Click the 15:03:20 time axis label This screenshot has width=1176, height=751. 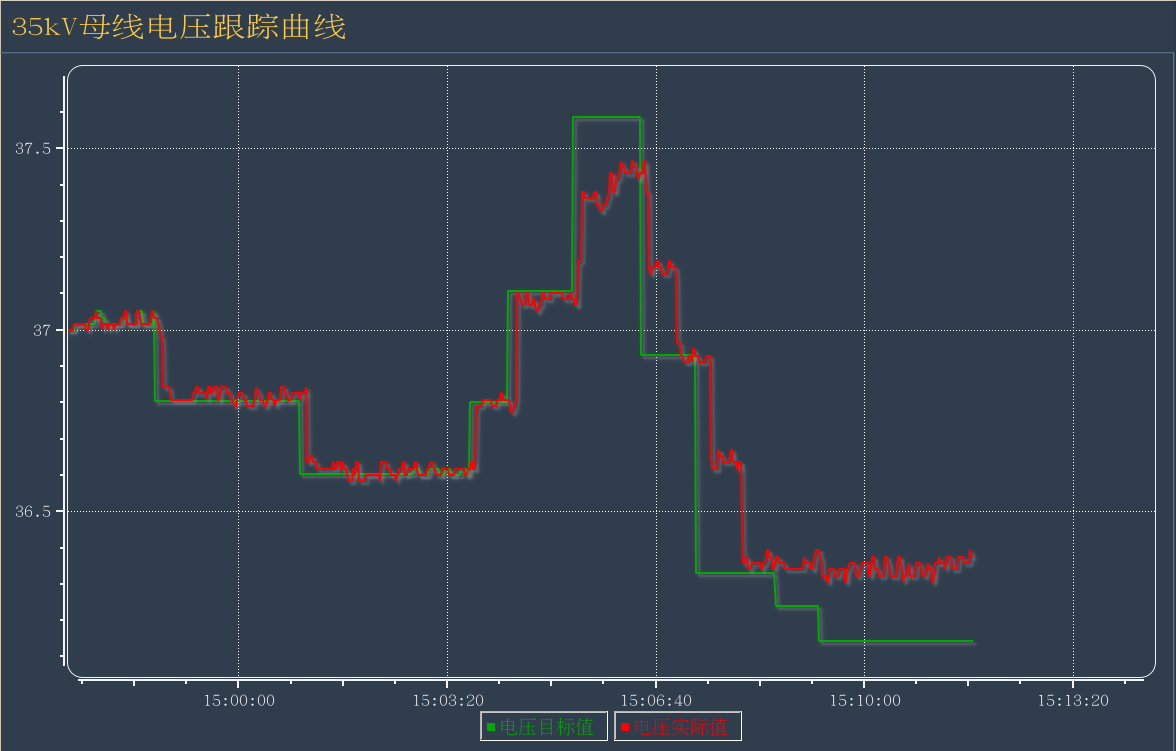(x=447, y=701)
